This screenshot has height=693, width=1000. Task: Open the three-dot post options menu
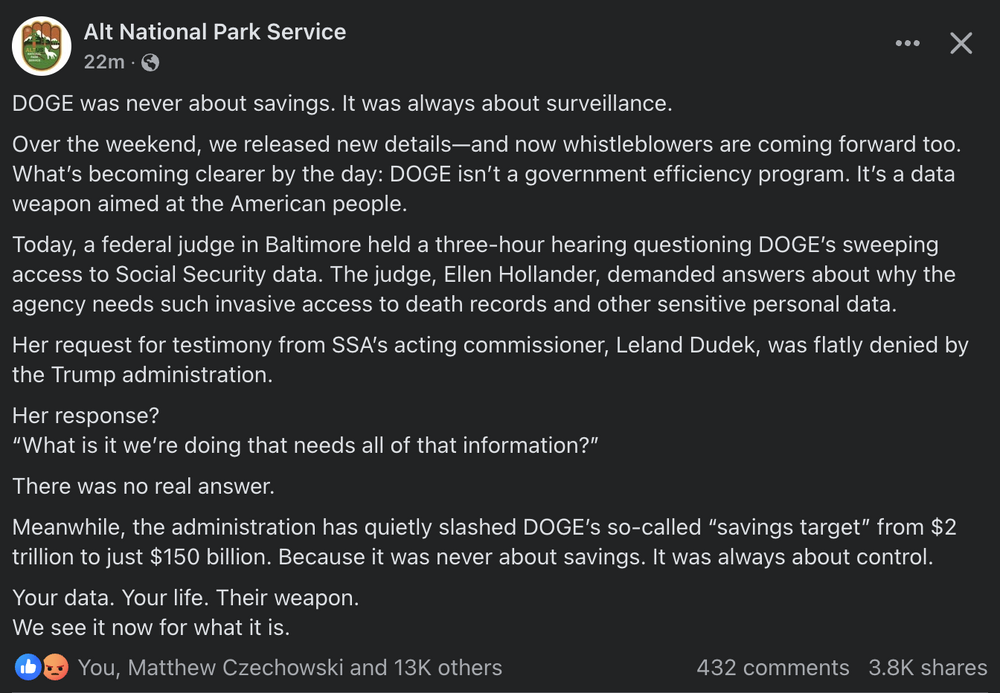tap(908, 43)
